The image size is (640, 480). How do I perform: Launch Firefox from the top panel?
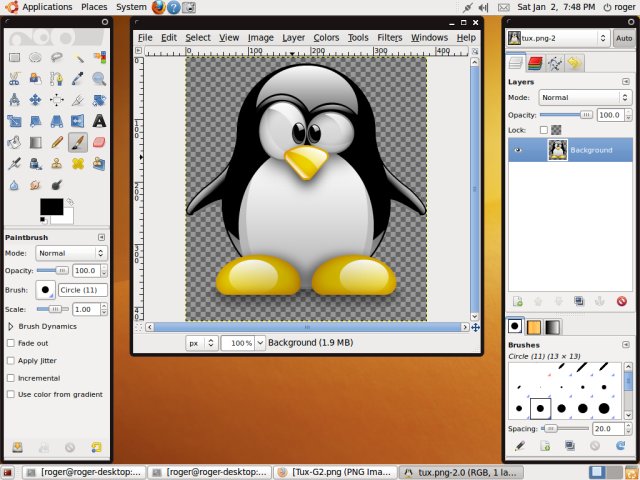point(158,7)
